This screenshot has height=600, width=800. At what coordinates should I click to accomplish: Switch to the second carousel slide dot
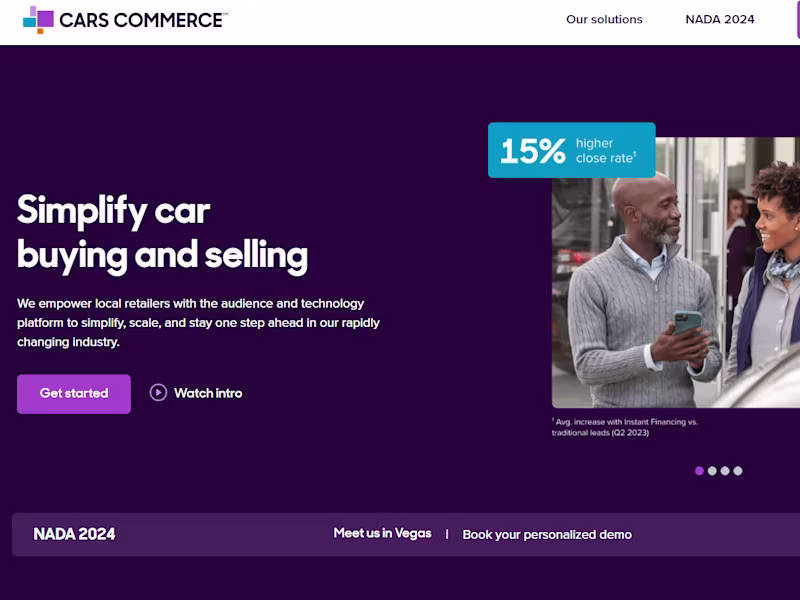click(x=712, y=471)
